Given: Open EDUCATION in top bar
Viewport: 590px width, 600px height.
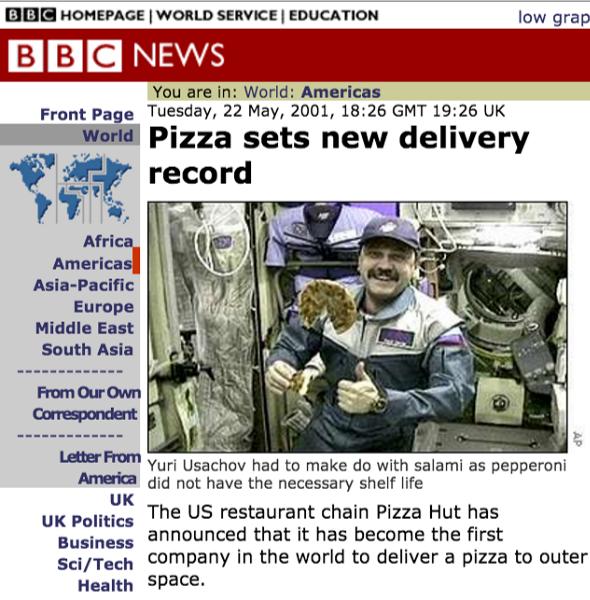Looking at the screenshot, I should click(334, 15).
